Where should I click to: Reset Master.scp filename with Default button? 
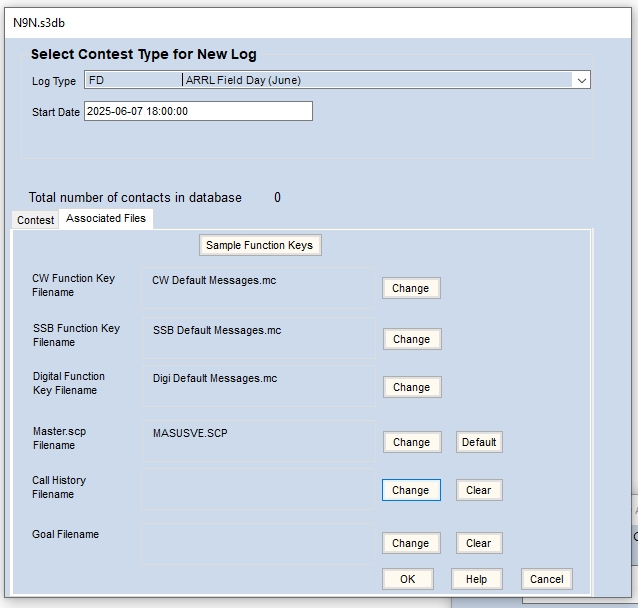(479, 442)
